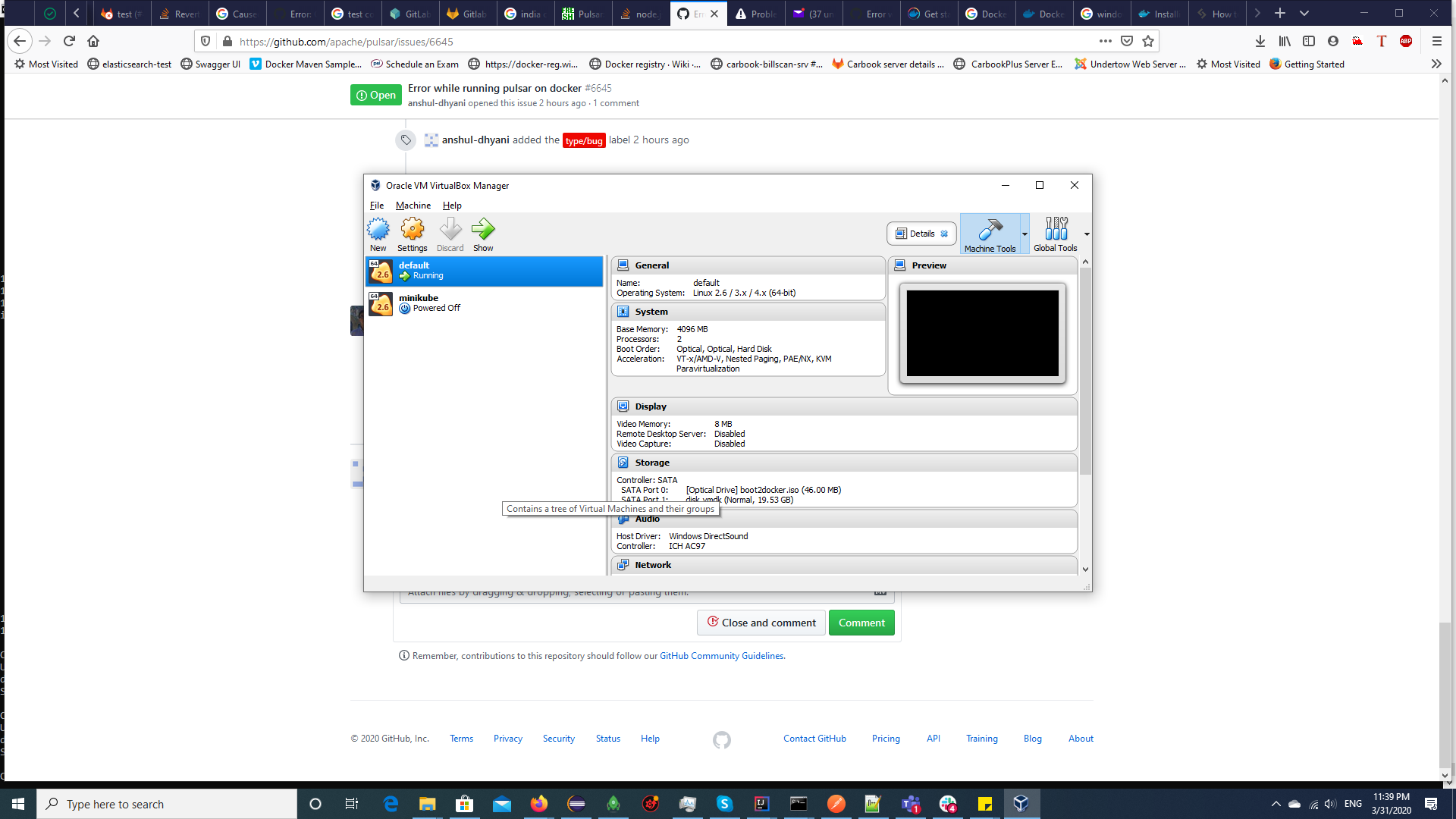Open GitHub Community Guidelines link

click(721, 656)
